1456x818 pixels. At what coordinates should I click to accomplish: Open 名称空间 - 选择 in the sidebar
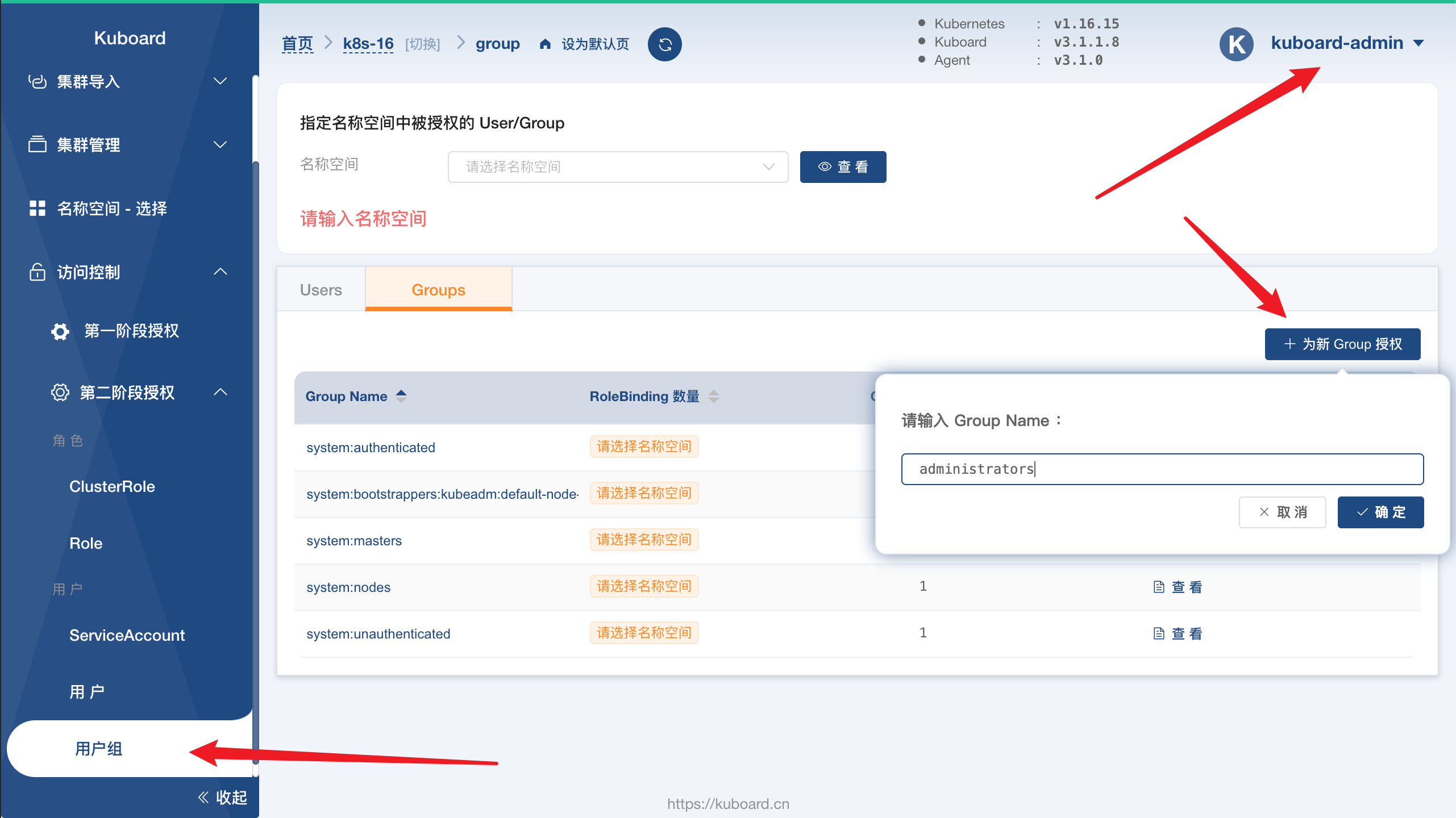click(x=112, y=208)
